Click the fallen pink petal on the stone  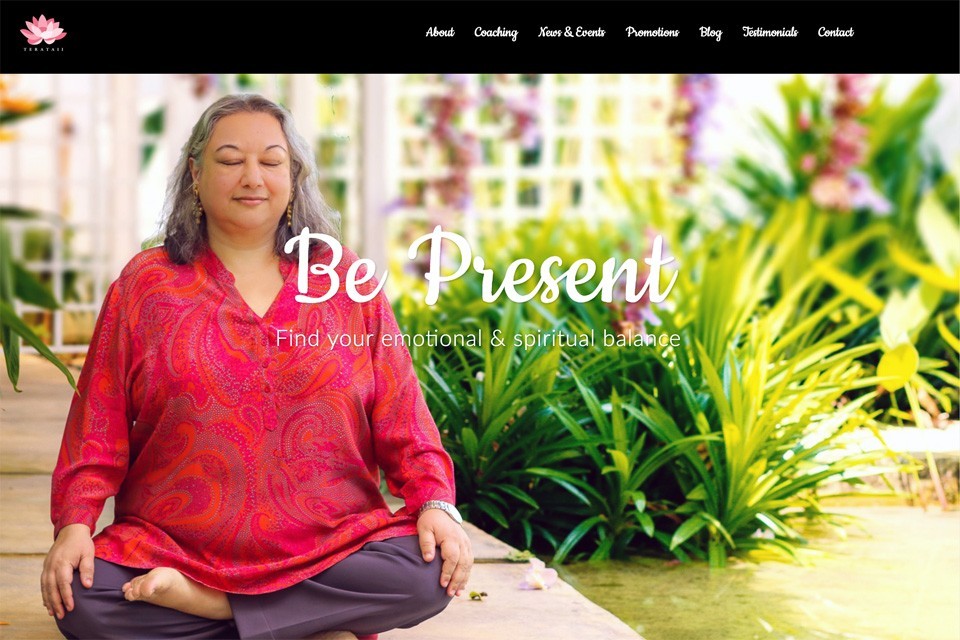click(x=539, y=576)
